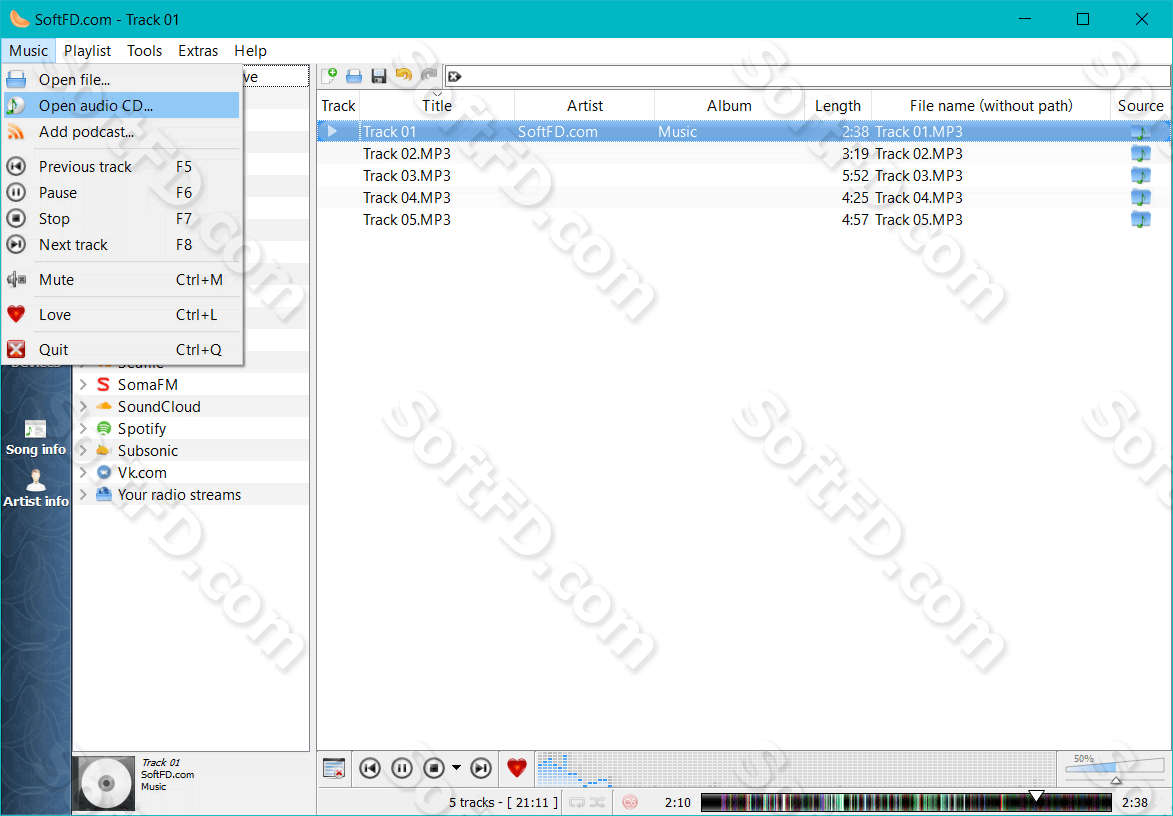Click the moodbar track seek slider
1173x816 pixels.
click(x=906, y=803)
